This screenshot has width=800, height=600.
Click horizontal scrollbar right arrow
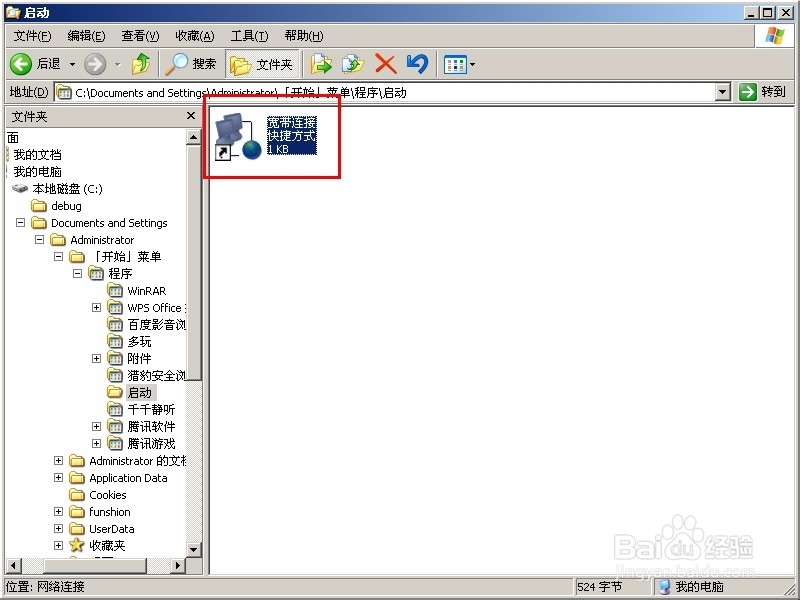click(x=178, y=565)
